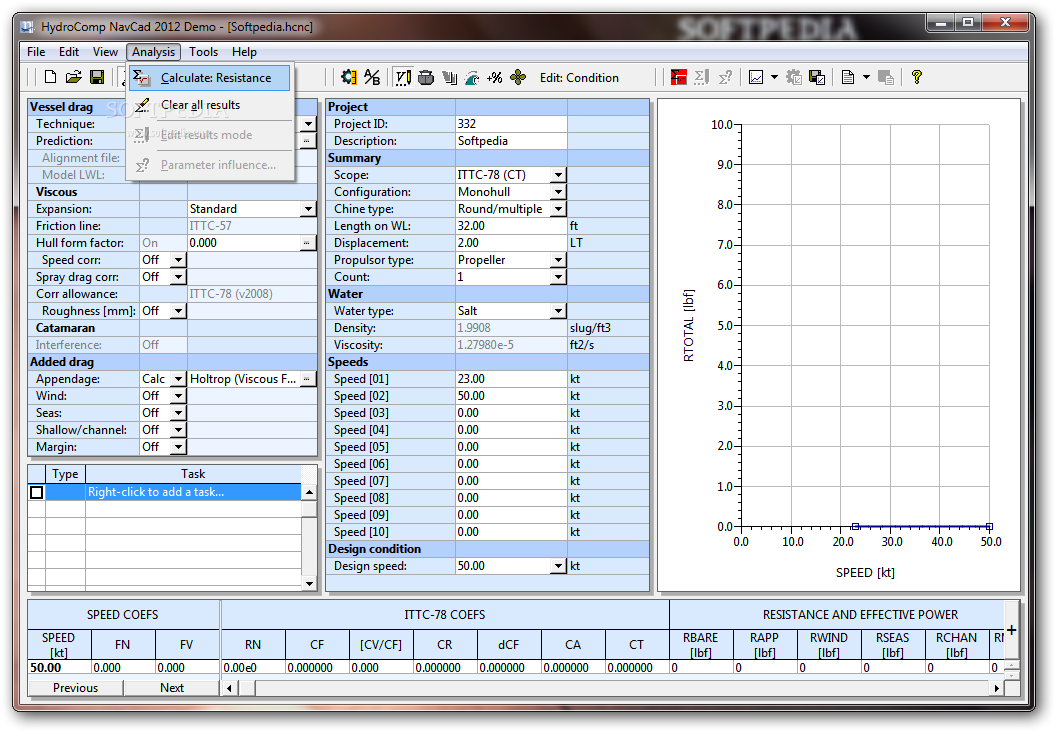Expand the Configuration Monohull dropdown
This screenshot has width=1056, height=732.
558,192
